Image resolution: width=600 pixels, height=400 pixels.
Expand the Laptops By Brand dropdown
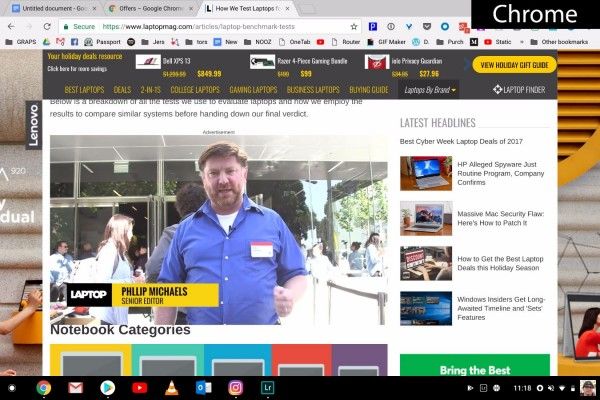click(x=430, y=90)
